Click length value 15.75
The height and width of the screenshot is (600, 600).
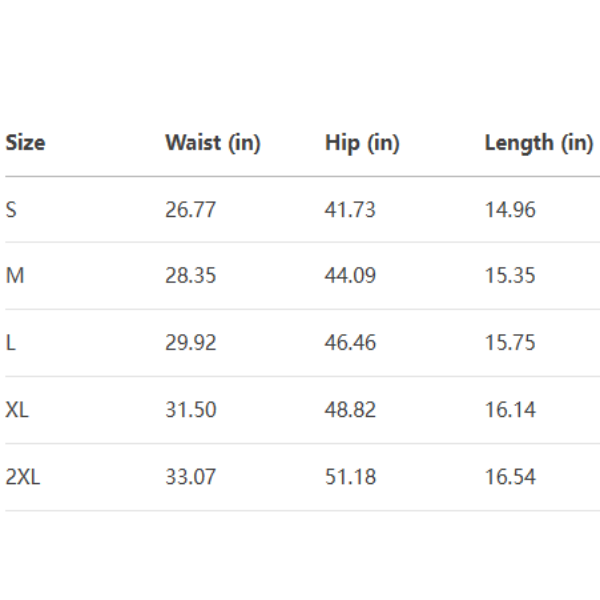click(x=510, y=343)
